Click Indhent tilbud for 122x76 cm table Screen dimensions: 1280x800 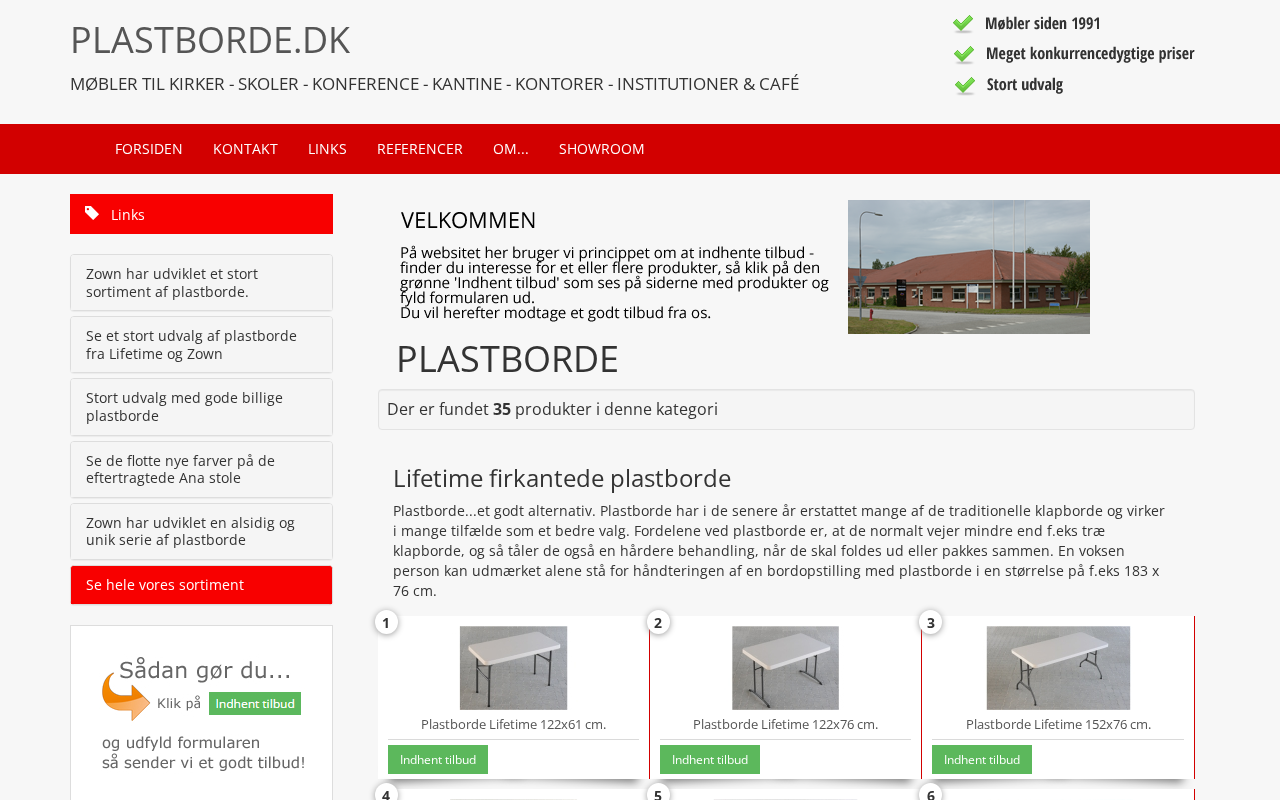point(710,759)
